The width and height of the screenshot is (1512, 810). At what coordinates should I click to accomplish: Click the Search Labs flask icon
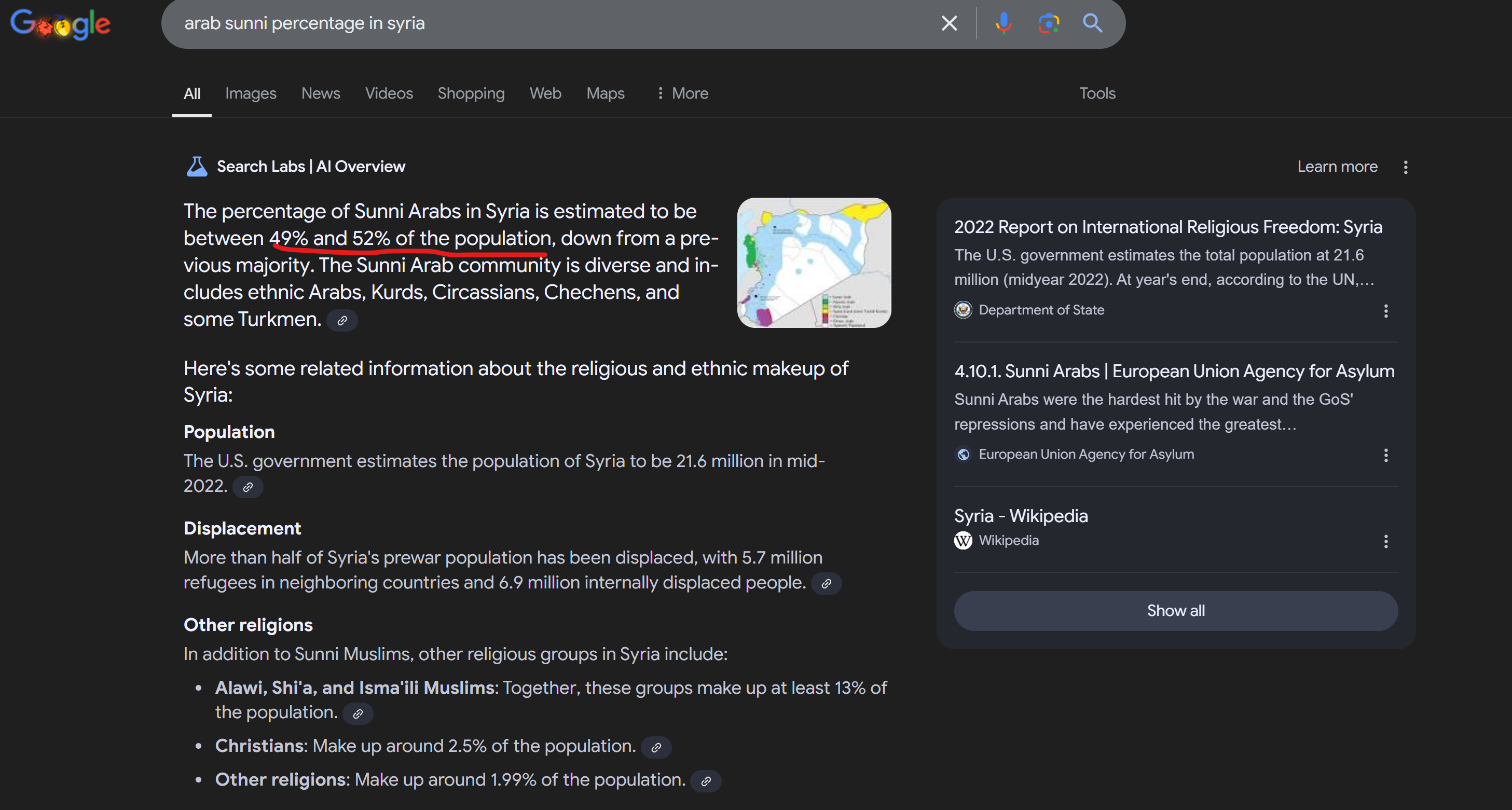pyautogui.click(x=197, y=167)
